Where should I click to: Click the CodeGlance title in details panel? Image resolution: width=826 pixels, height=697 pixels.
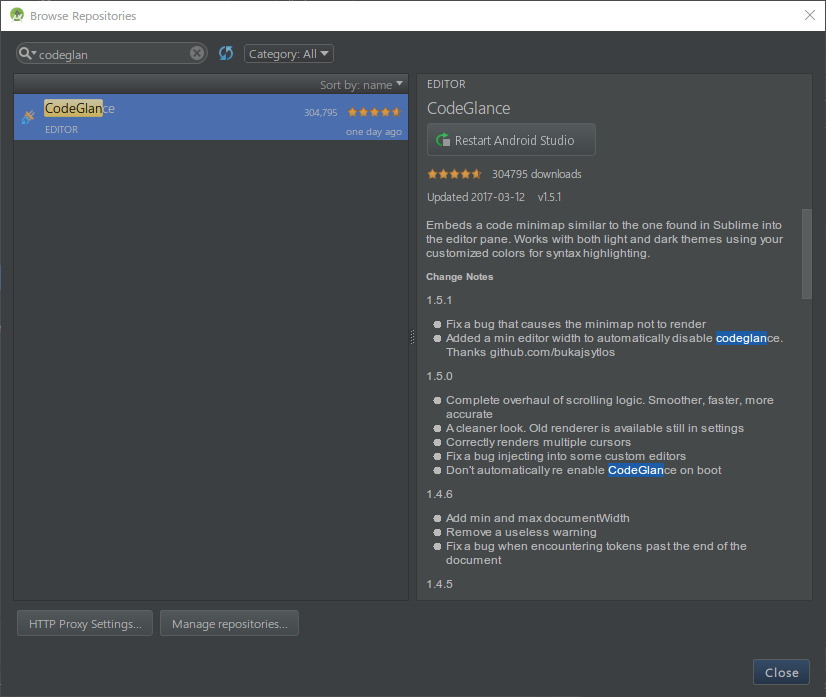tap(468, 108)
